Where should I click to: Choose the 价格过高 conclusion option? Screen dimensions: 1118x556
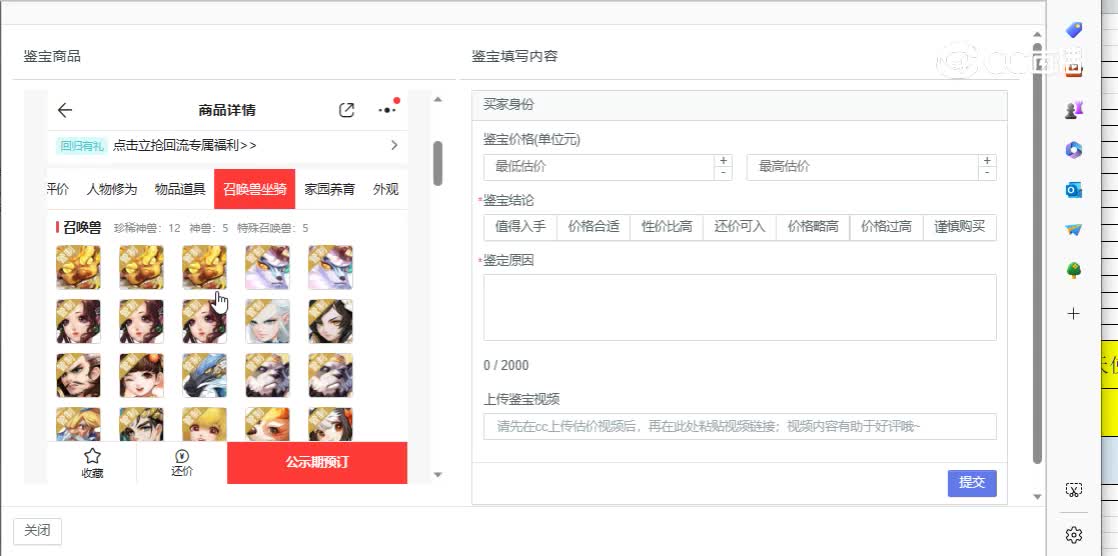click(x=886, y=227)
